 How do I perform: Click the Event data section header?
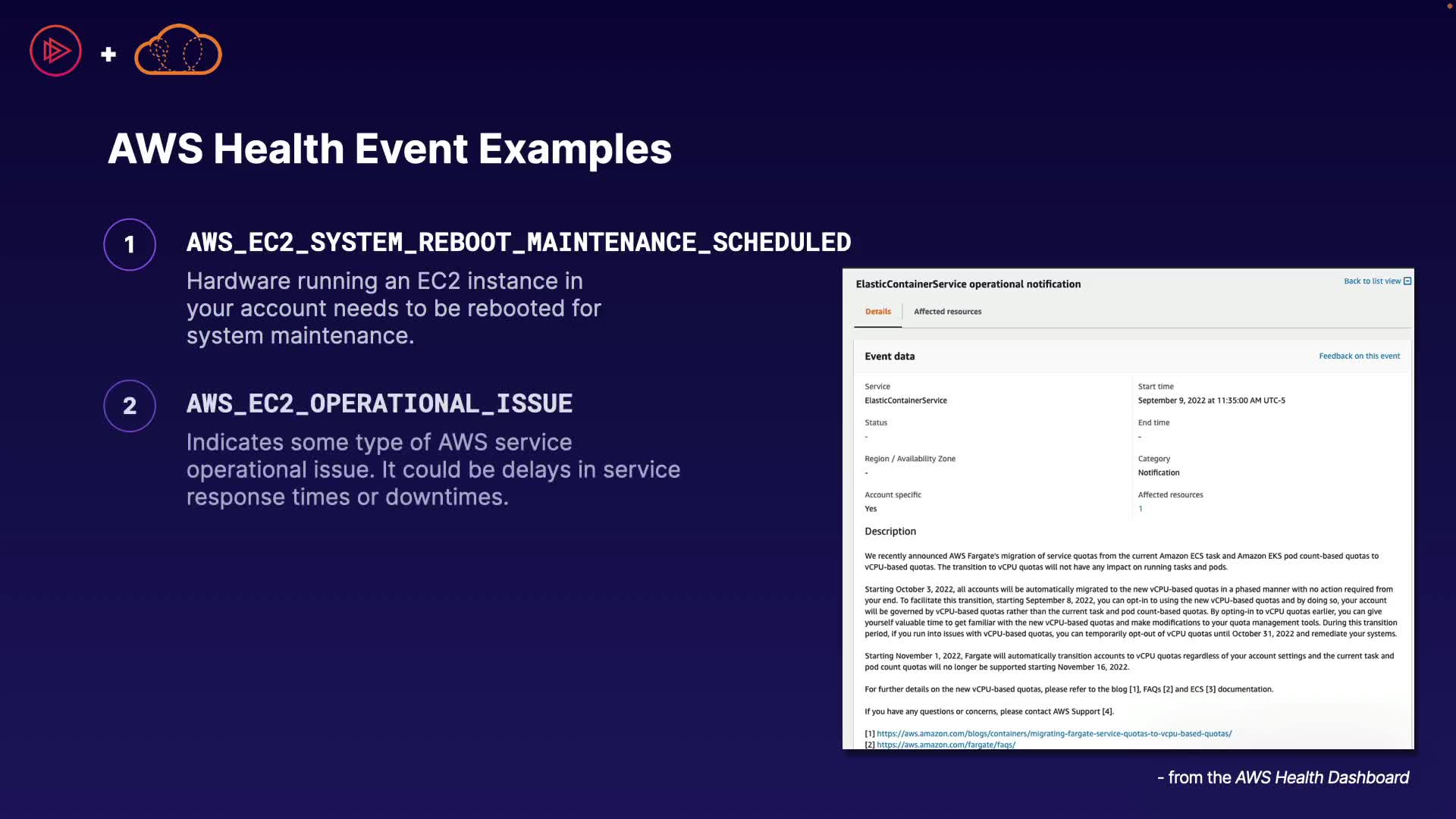point(890,356)
